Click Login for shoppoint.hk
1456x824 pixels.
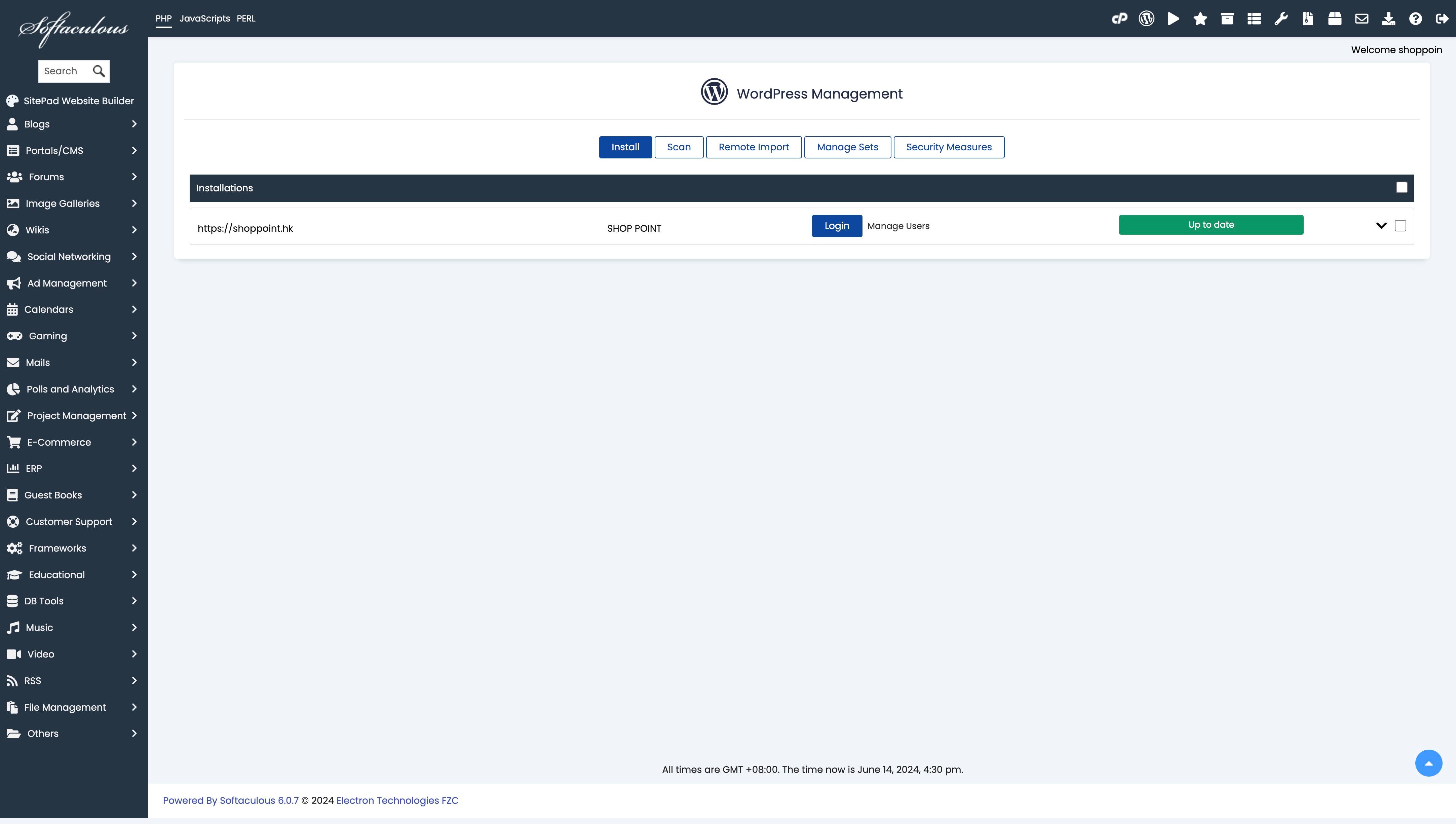(x=837, y=226)
